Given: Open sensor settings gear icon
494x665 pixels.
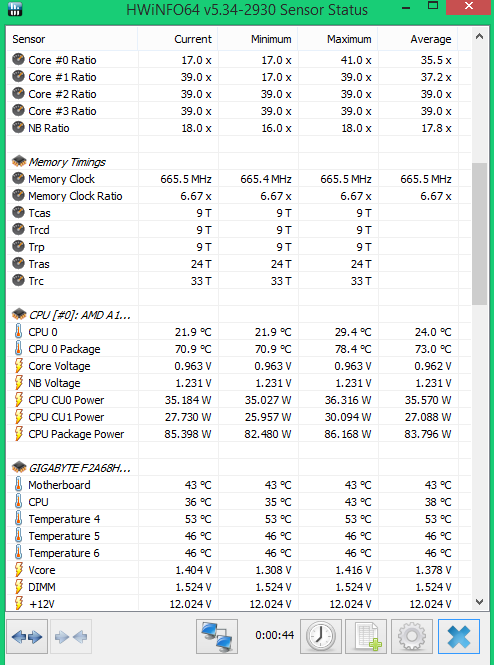Looking at the screenshot, I should click(412, 637).
